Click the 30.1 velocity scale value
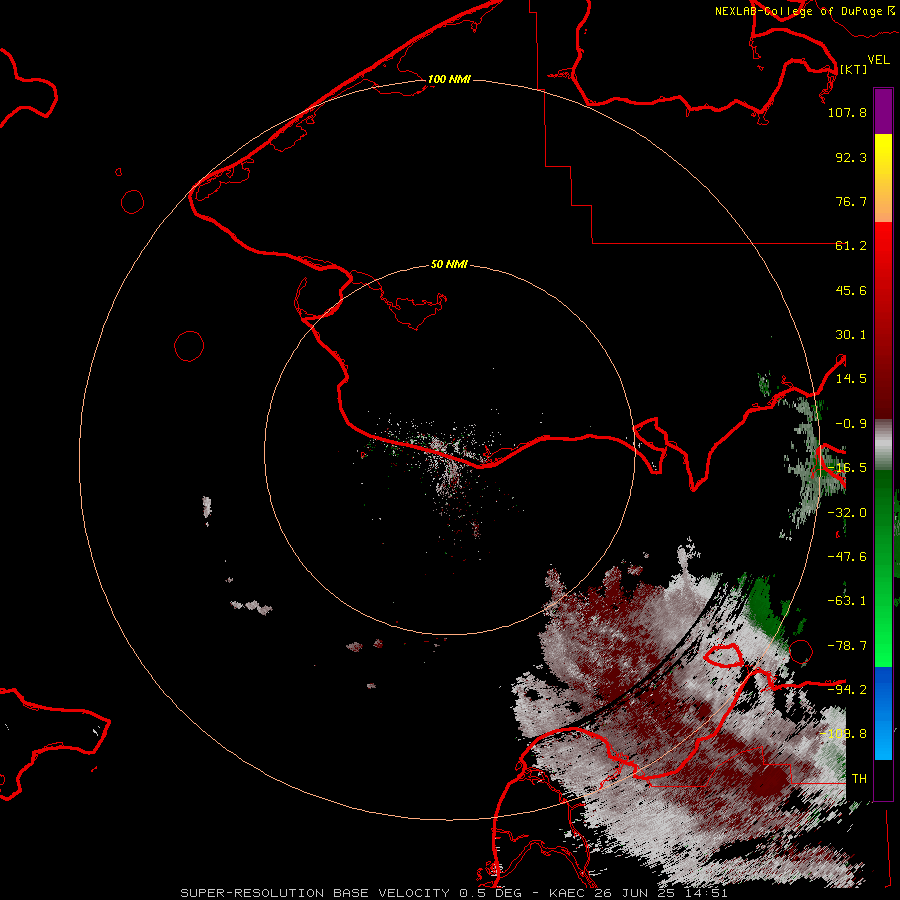The height and width of the screenshot is (900, 900). click(851, 335)
